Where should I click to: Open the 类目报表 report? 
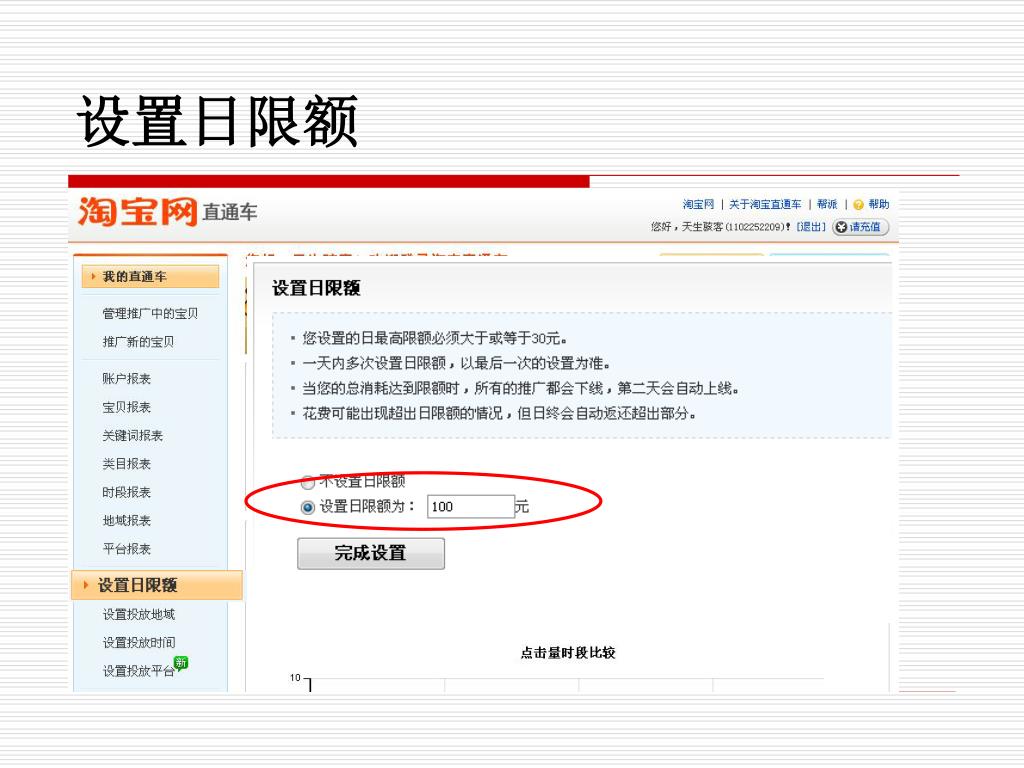tap(126, 464)
